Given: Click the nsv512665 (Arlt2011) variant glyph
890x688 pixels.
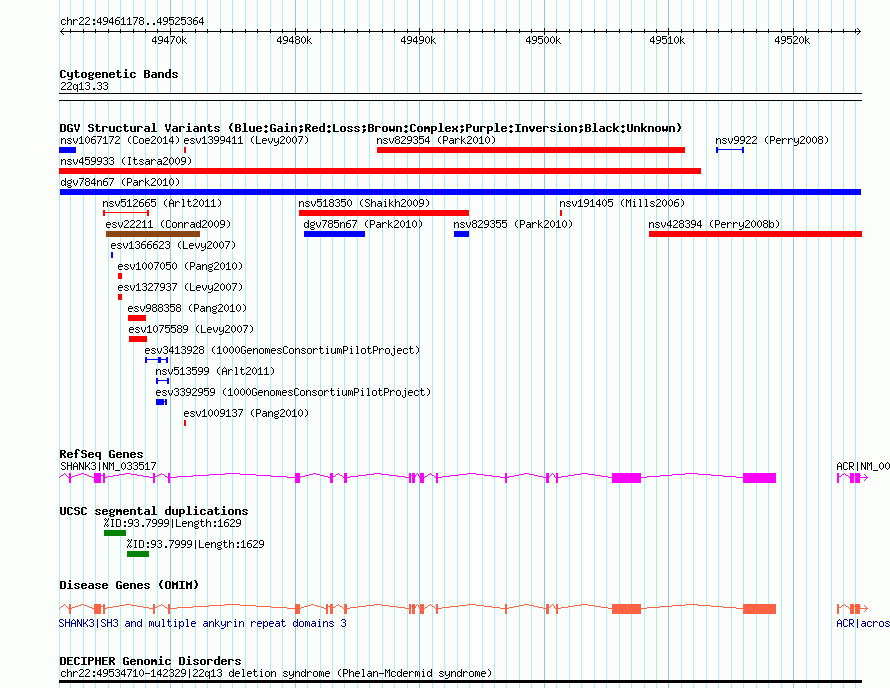Looking at the screenshot, I should pos(126,213).
